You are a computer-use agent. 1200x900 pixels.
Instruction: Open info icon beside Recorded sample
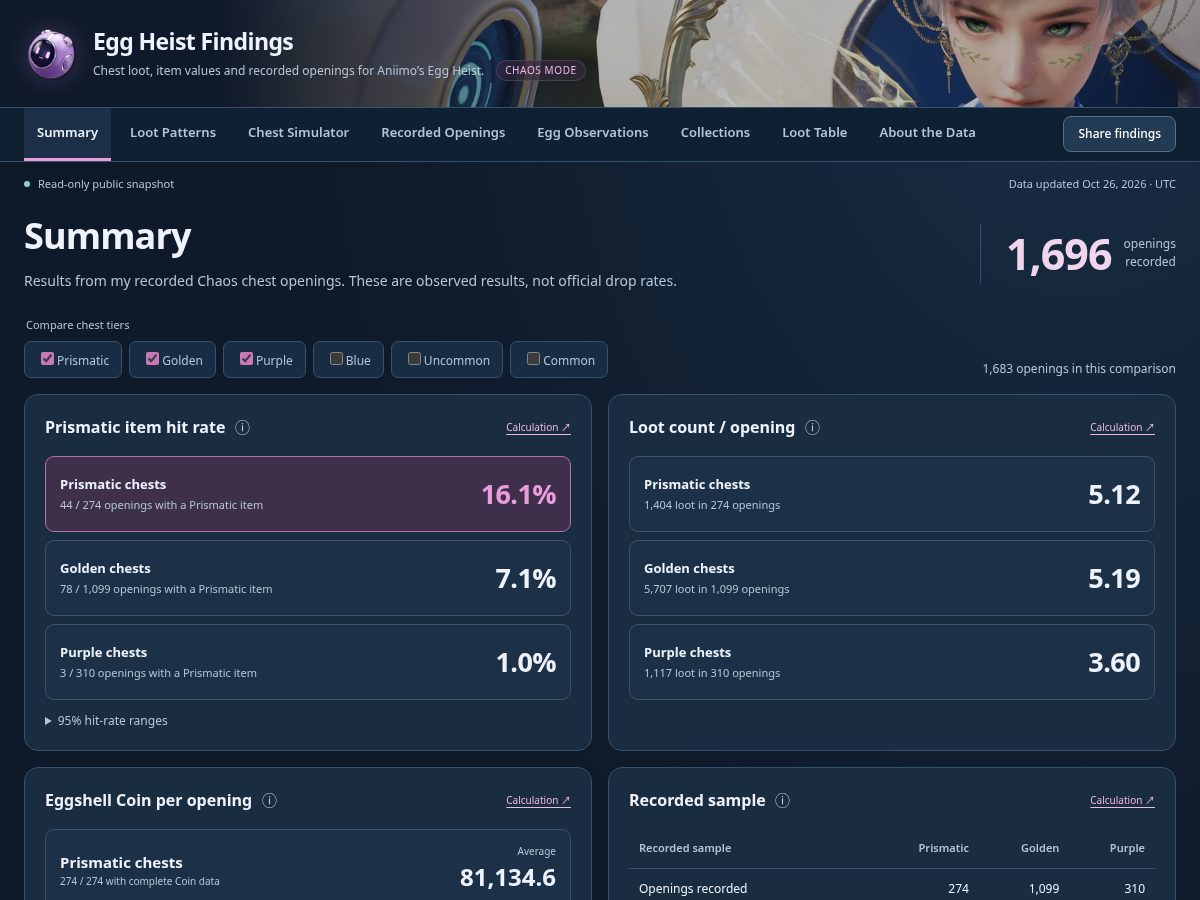pos(782,800)
